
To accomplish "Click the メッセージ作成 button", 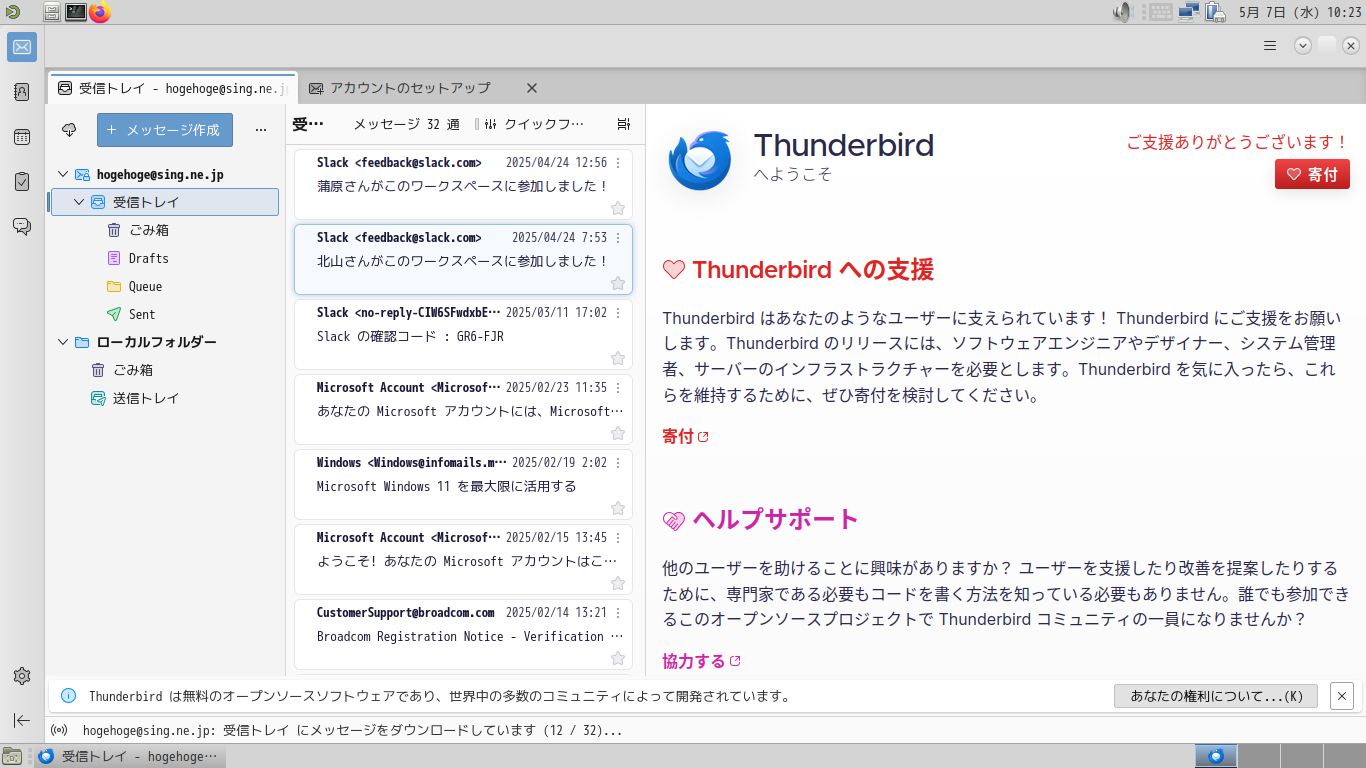I will click(x=165, y=130).
